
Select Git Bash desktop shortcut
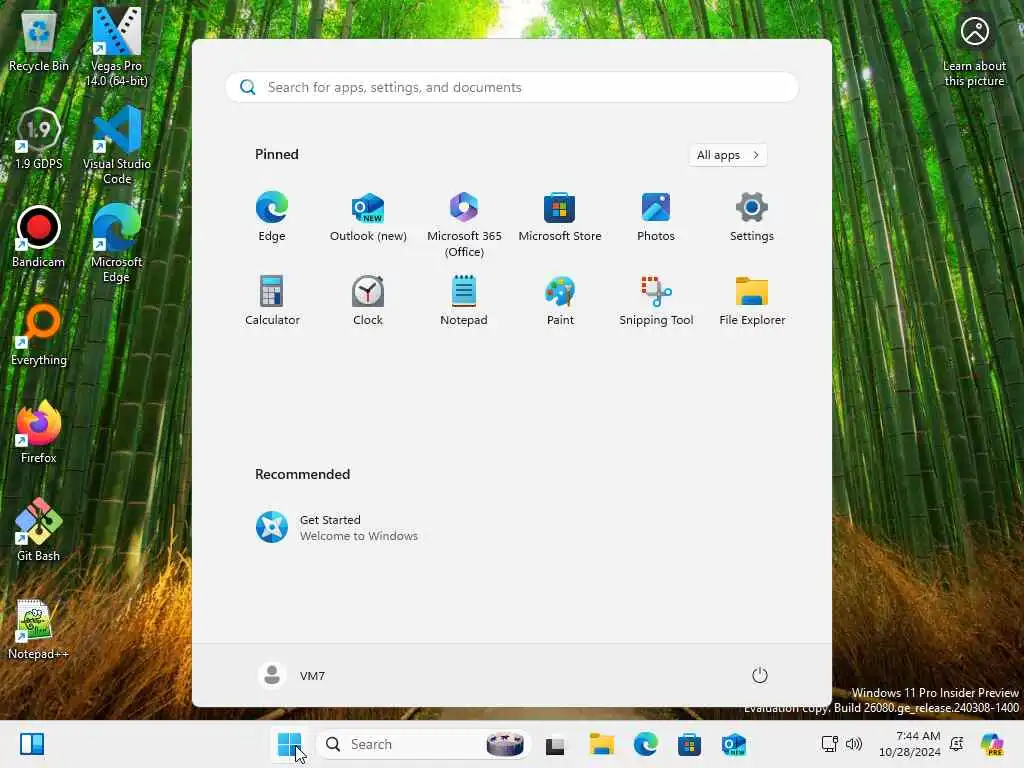point(39,530)
